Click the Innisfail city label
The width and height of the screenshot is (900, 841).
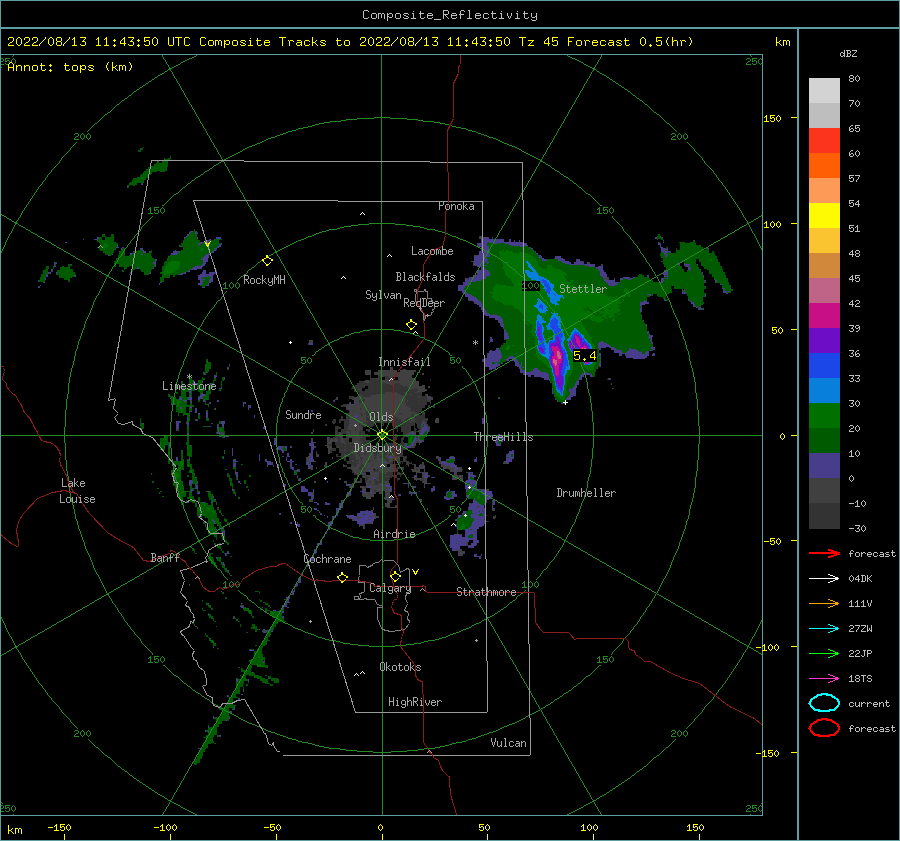click(x=404, y=362)
